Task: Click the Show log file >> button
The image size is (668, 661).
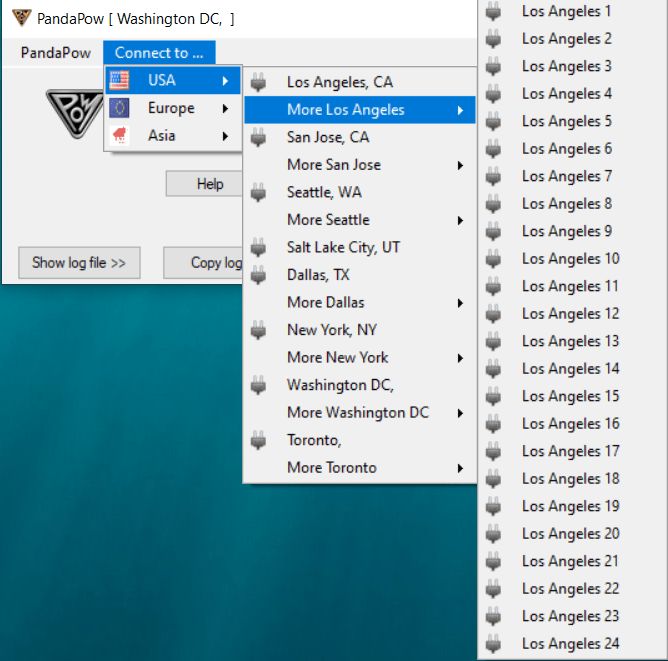Action: point(79,262)
